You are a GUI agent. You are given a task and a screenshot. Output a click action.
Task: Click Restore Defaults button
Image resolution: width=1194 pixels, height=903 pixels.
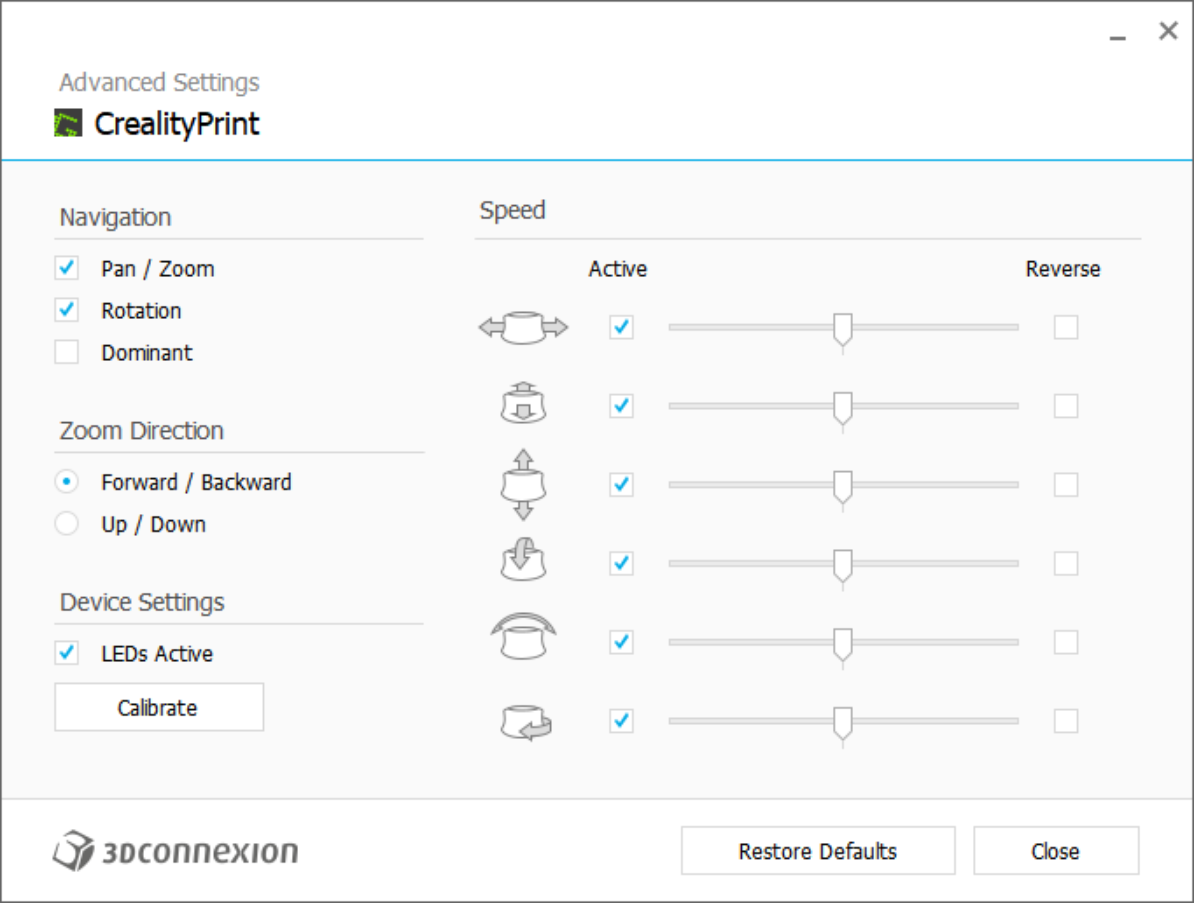click(818, 851)
